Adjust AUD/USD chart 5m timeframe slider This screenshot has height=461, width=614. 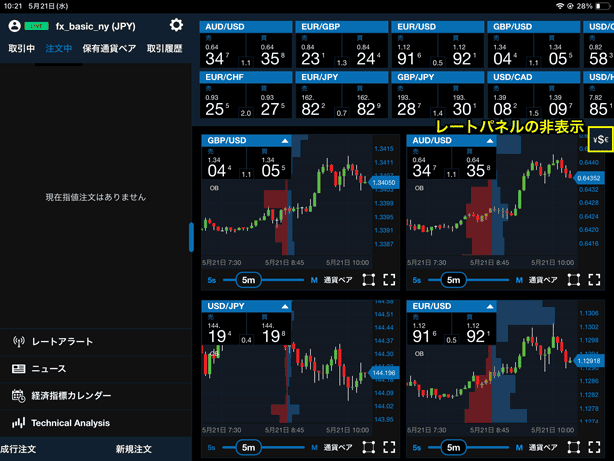tap(453, 280)
